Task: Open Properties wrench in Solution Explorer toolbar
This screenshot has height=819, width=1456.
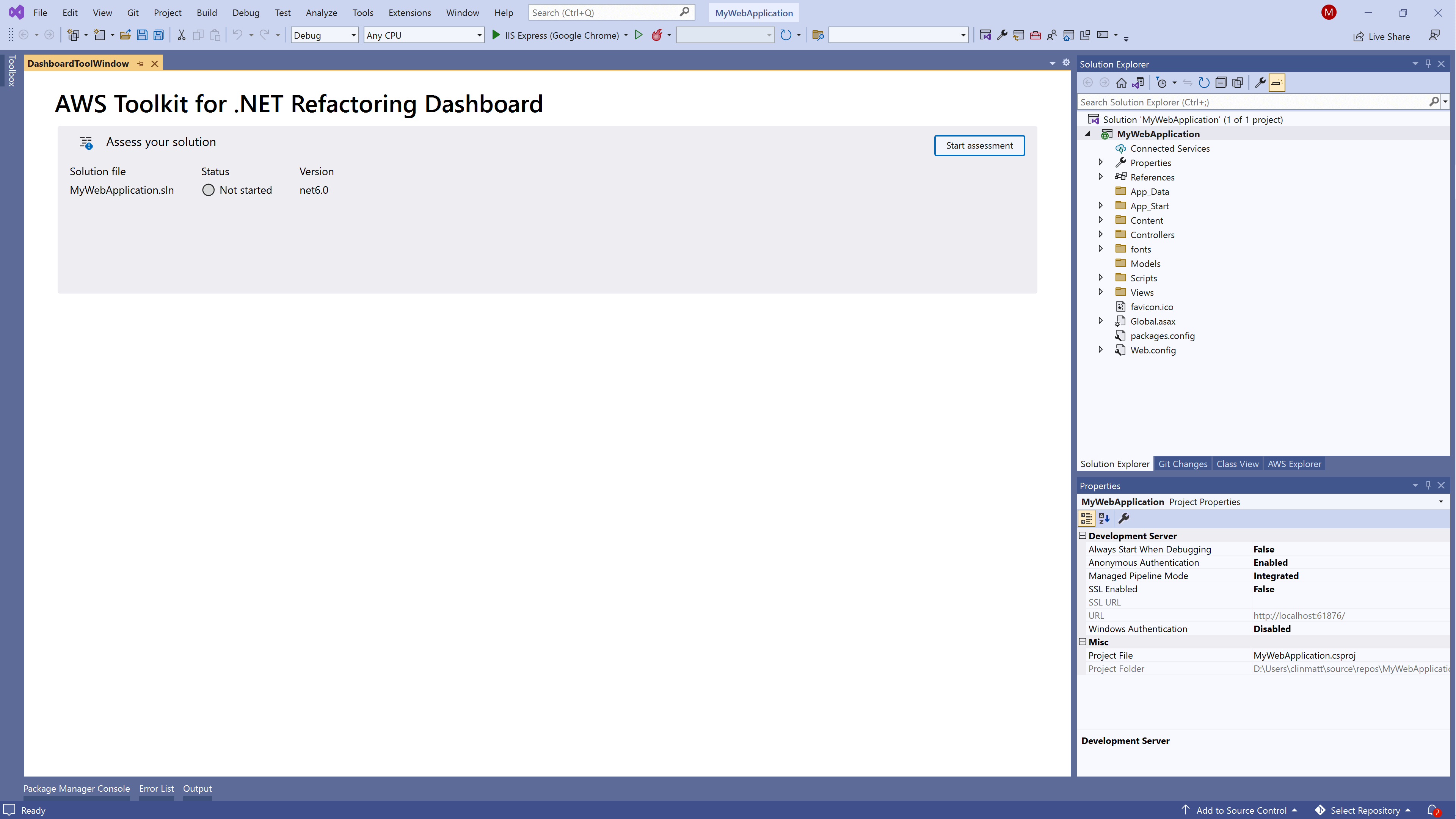Action: [x=1260, y=83]
